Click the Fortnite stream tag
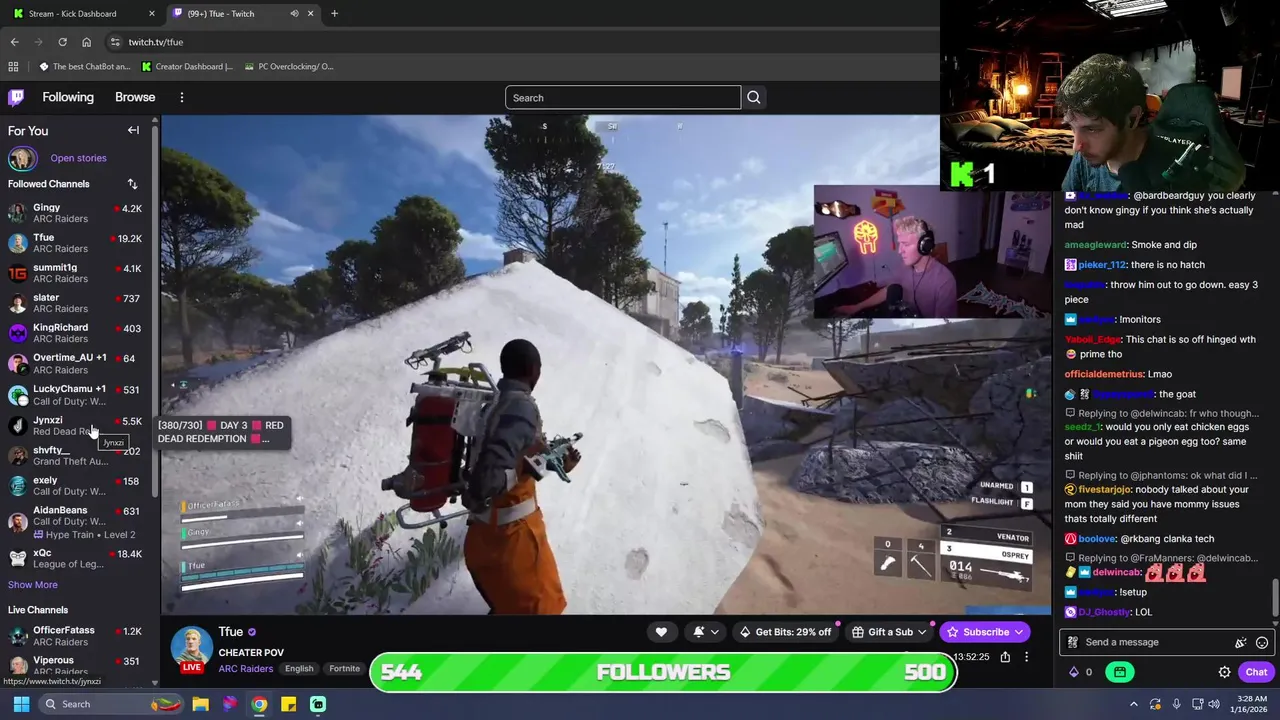Viewport: 1280px width, 720px height. pyautogui.click(x=345, y=668)
